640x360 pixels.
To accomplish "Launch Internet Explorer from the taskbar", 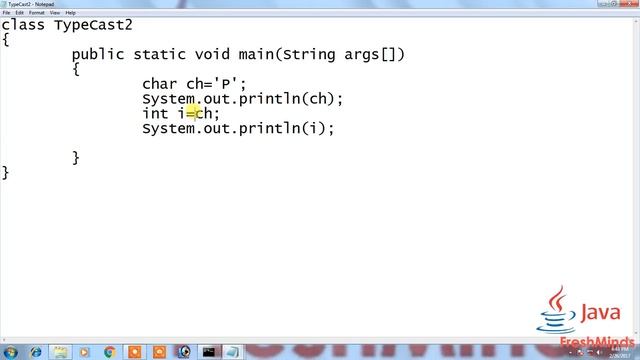I will 36,352.
